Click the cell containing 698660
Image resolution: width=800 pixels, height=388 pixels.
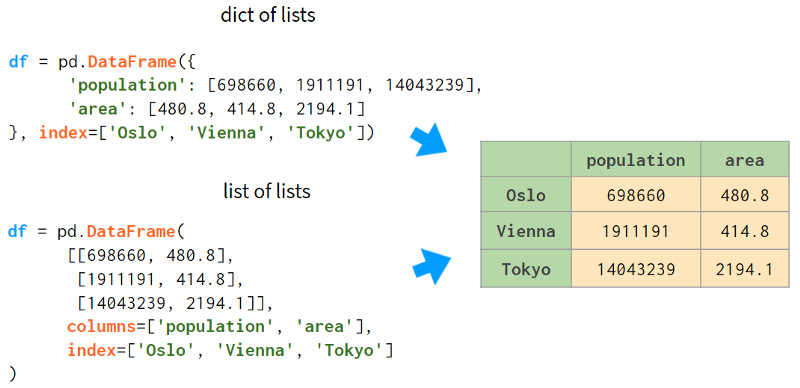(636, 195)
